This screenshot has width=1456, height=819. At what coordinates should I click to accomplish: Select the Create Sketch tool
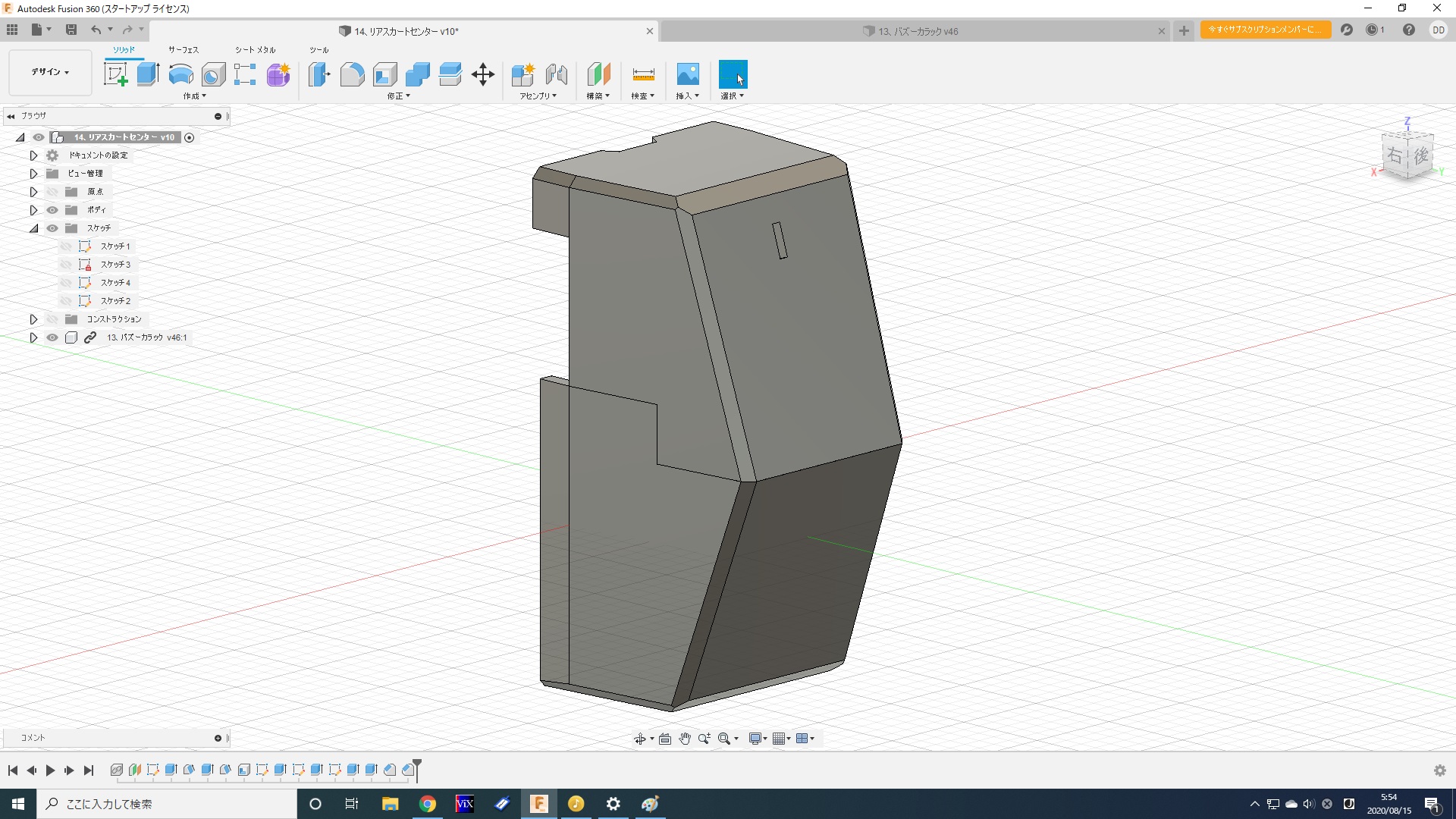(115, 74)
